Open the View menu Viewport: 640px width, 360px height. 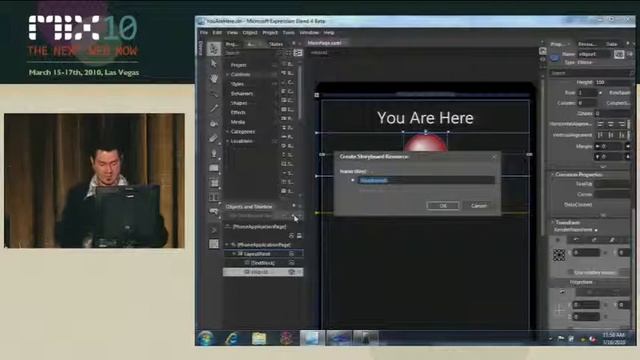click(x=232, y=33)
